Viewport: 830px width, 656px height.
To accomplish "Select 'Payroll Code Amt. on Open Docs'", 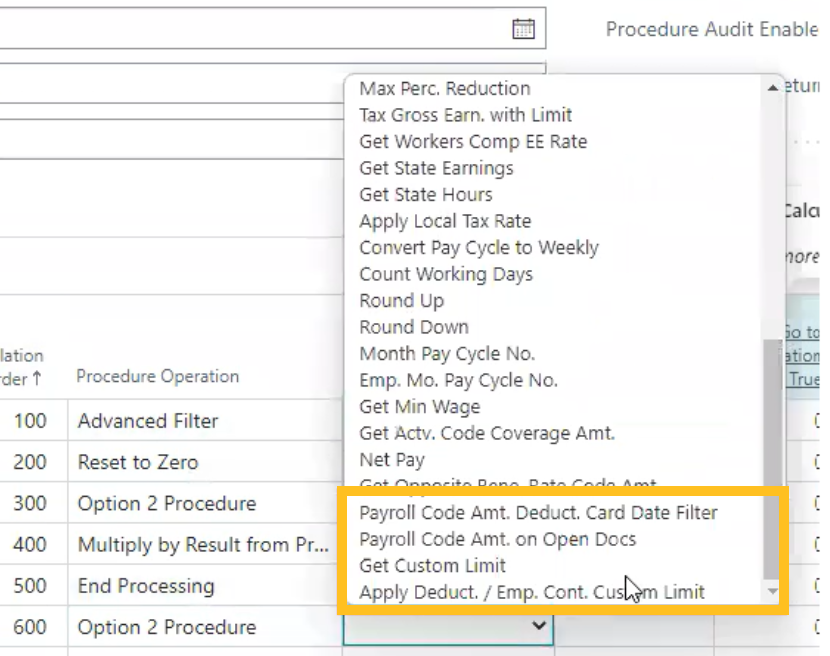I will tap(498, 539).
